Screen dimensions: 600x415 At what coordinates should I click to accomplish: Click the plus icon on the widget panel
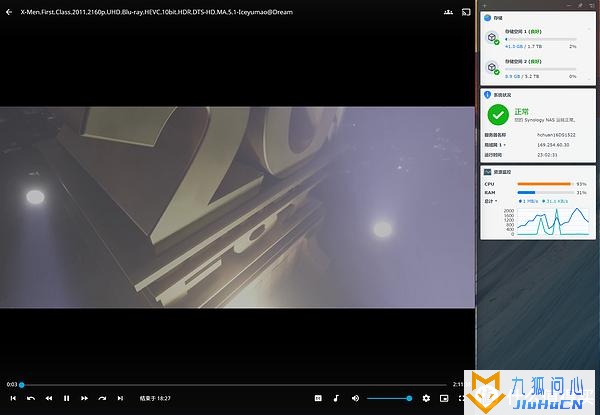(x=485, y=6)
